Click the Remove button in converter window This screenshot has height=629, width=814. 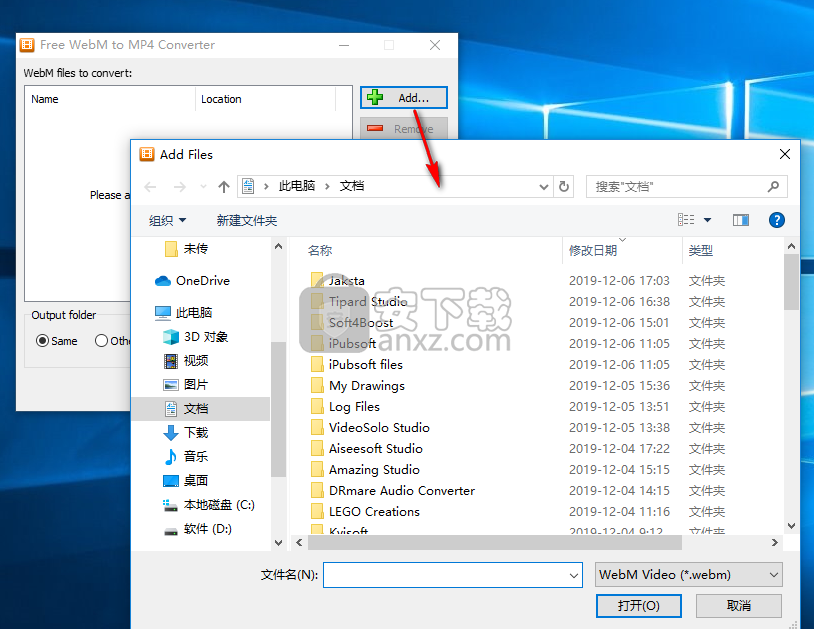pyautogui.click(x=403, y=129)
